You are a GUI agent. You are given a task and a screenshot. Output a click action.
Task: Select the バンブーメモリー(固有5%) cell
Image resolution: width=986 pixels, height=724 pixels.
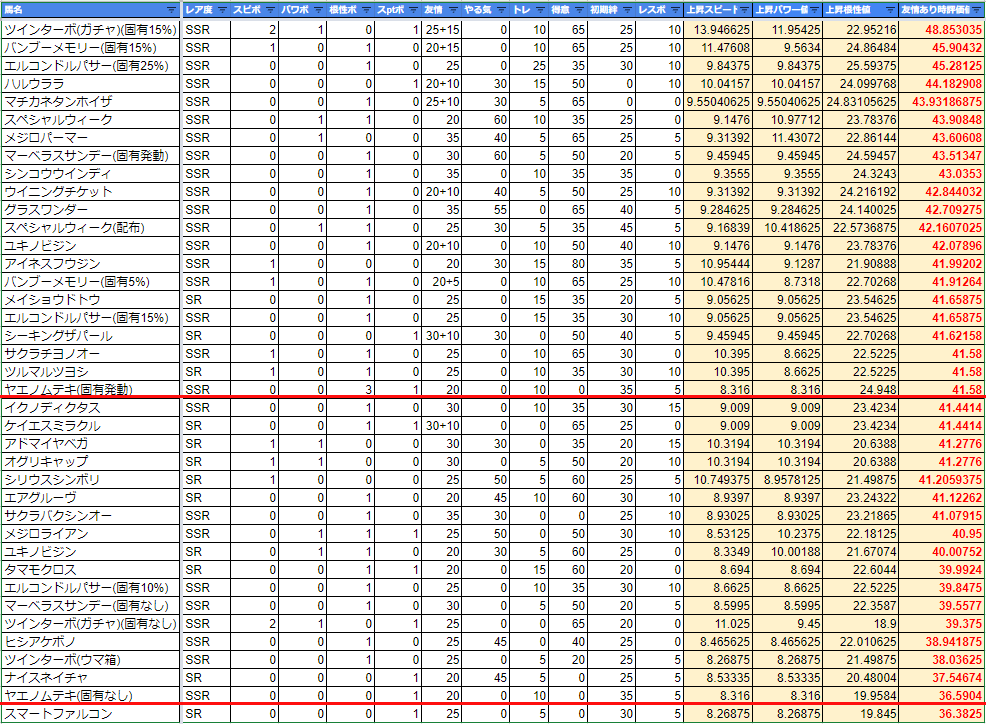click(91, 282)
